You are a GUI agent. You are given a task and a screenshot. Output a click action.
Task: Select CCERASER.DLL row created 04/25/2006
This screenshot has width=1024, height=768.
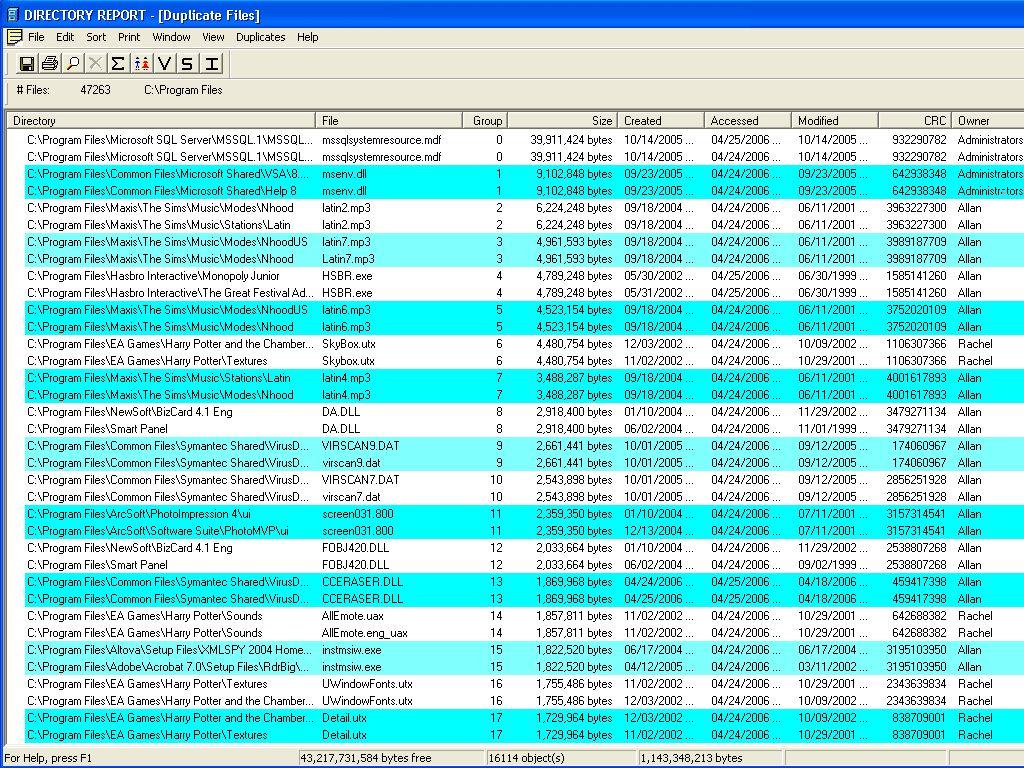point(524,598)
